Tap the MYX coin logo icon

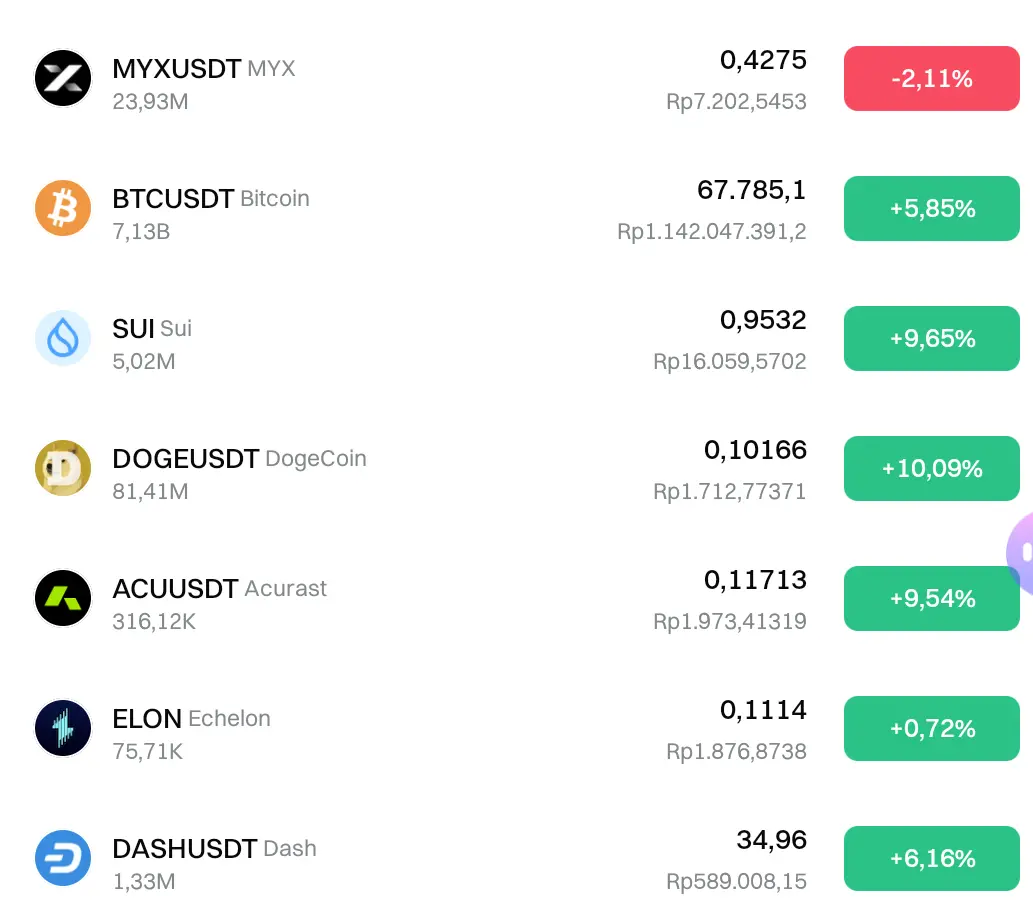click(x=63, y=78)
